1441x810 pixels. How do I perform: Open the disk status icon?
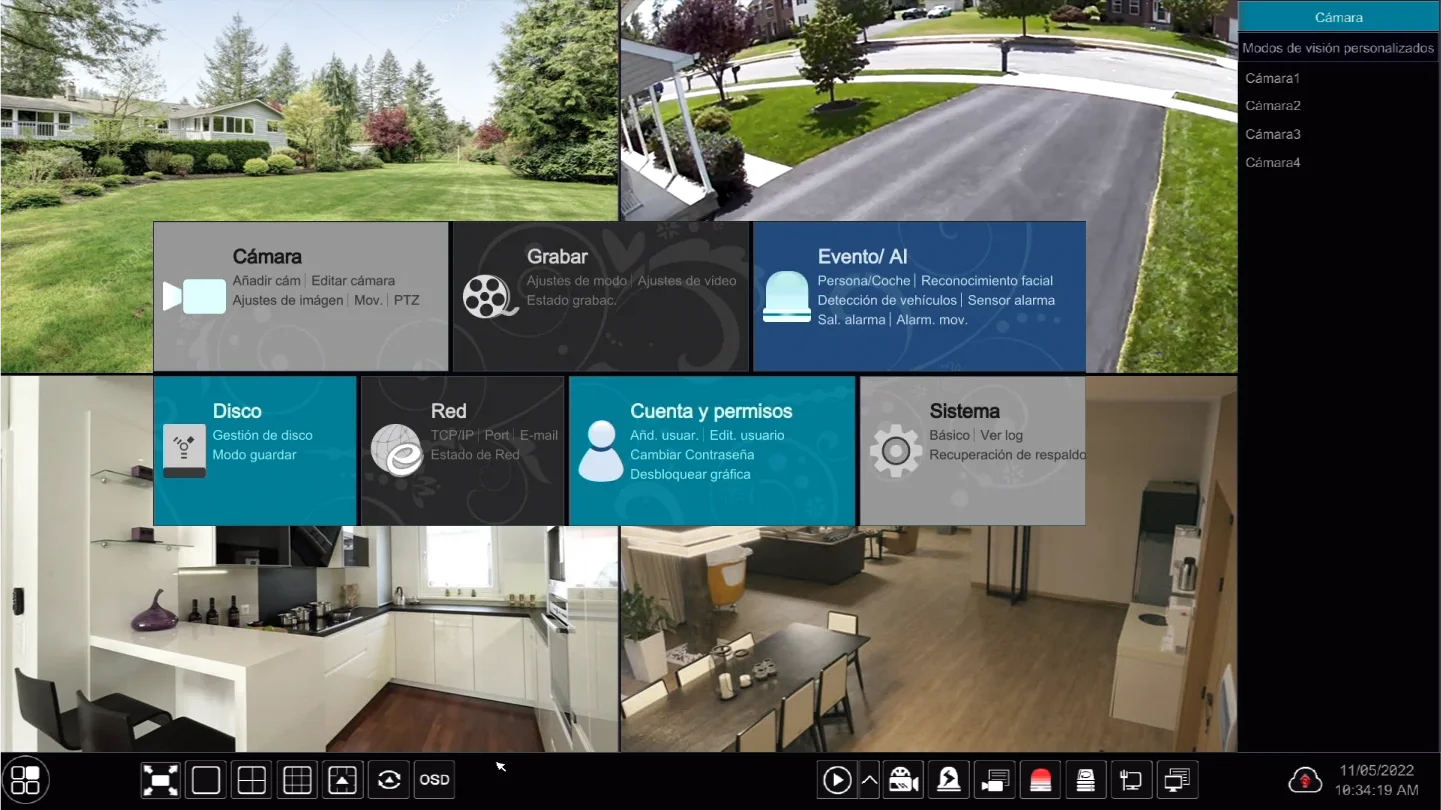point(1085,780)
